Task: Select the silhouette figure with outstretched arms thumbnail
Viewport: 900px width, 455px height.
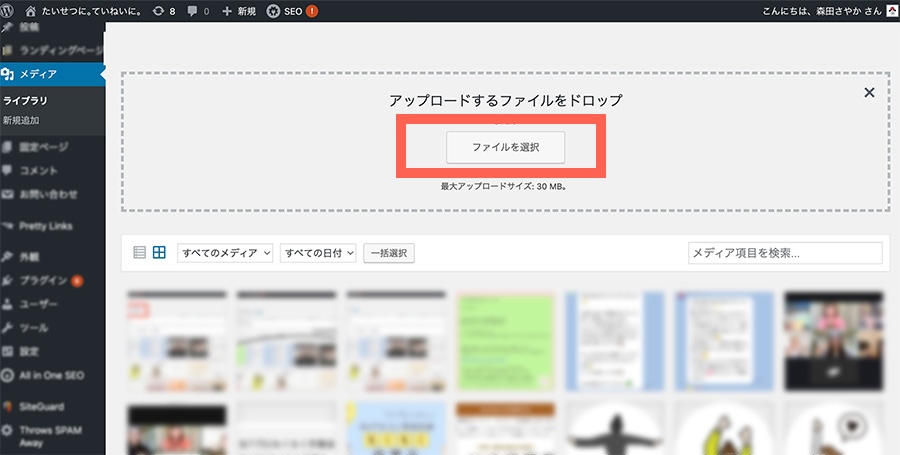Action: 615,428
